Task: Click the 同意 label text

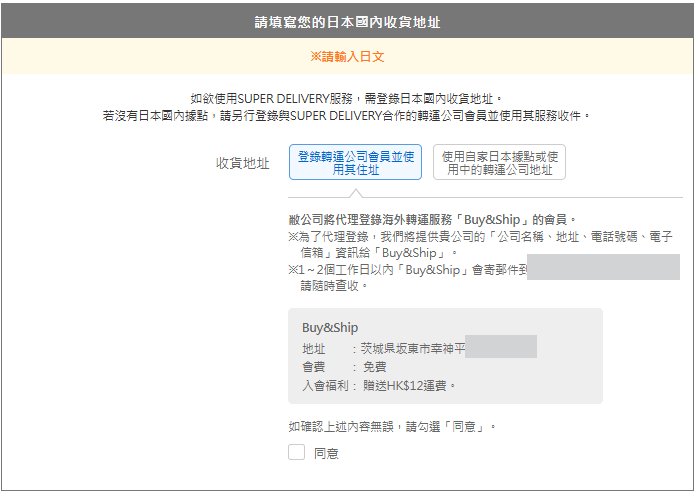Action: click(x=326, y=454)
